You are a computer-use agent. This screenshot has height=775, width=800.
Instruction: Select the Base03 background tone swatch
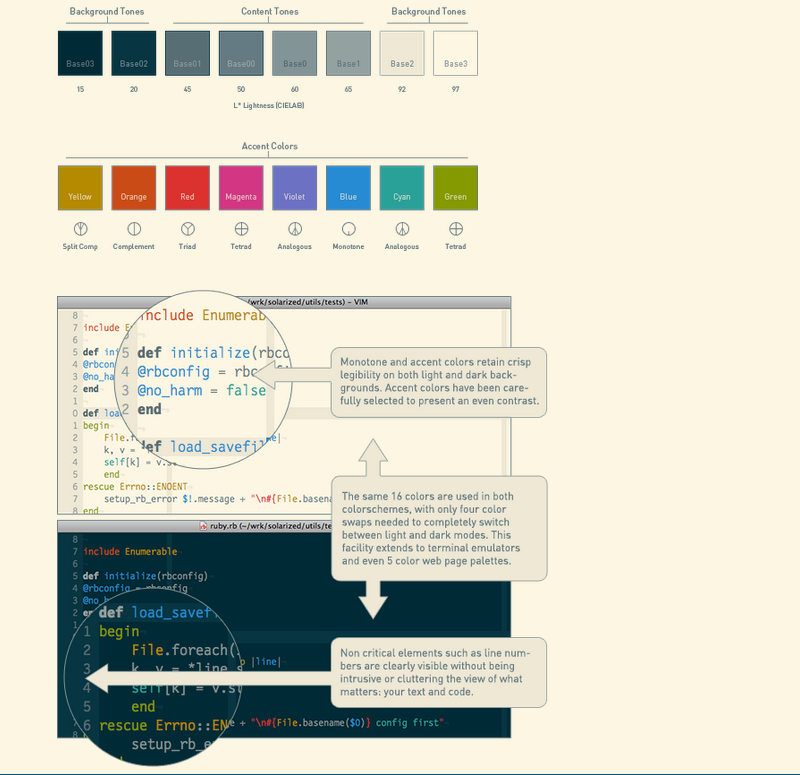click(81, 52)
